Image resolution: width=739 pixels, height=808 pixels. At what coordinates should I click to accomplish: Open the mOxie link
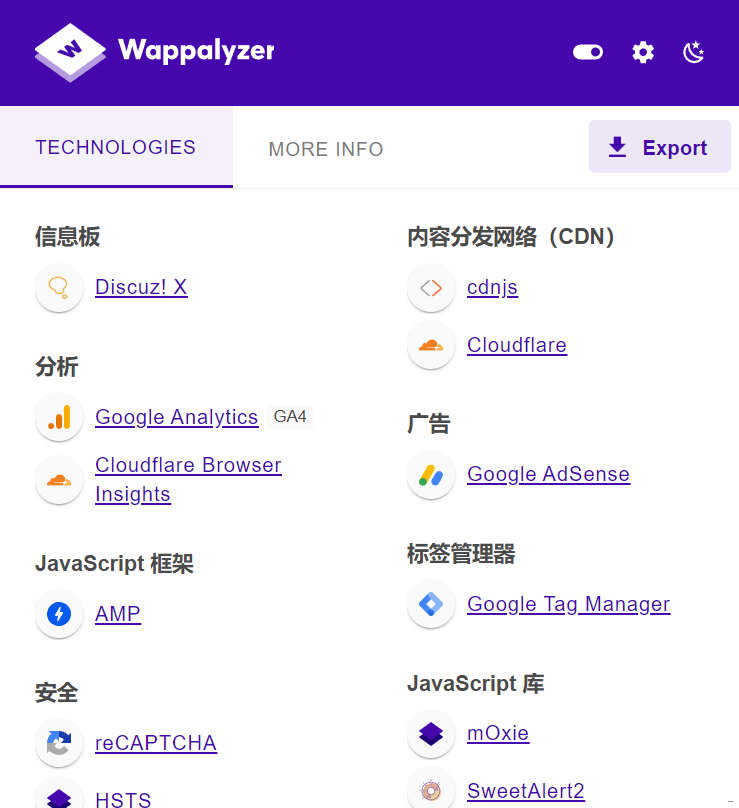tap(498, 733)
